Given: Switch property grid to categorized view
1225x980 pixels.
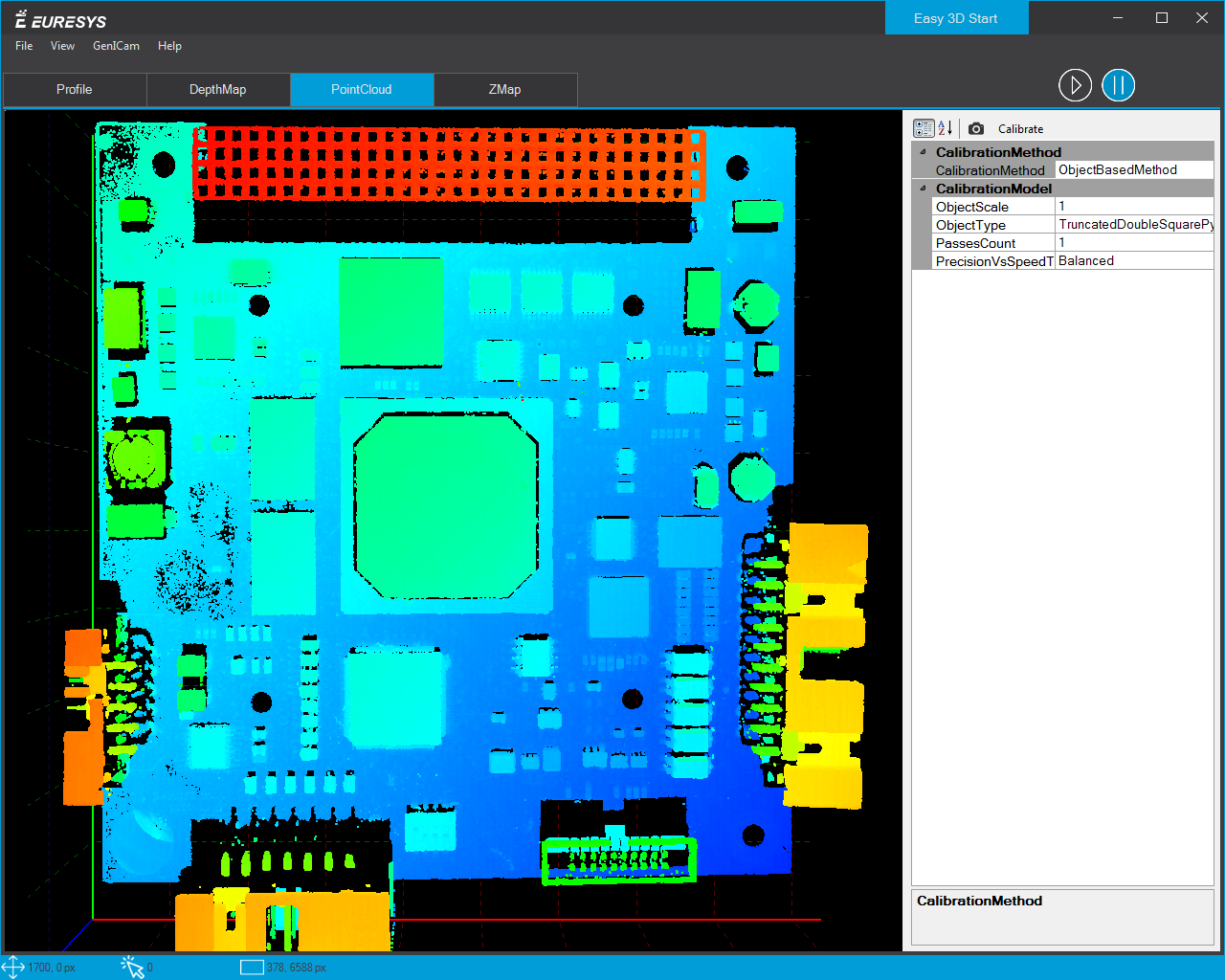Looking at the screenshot, I should 924,128.
